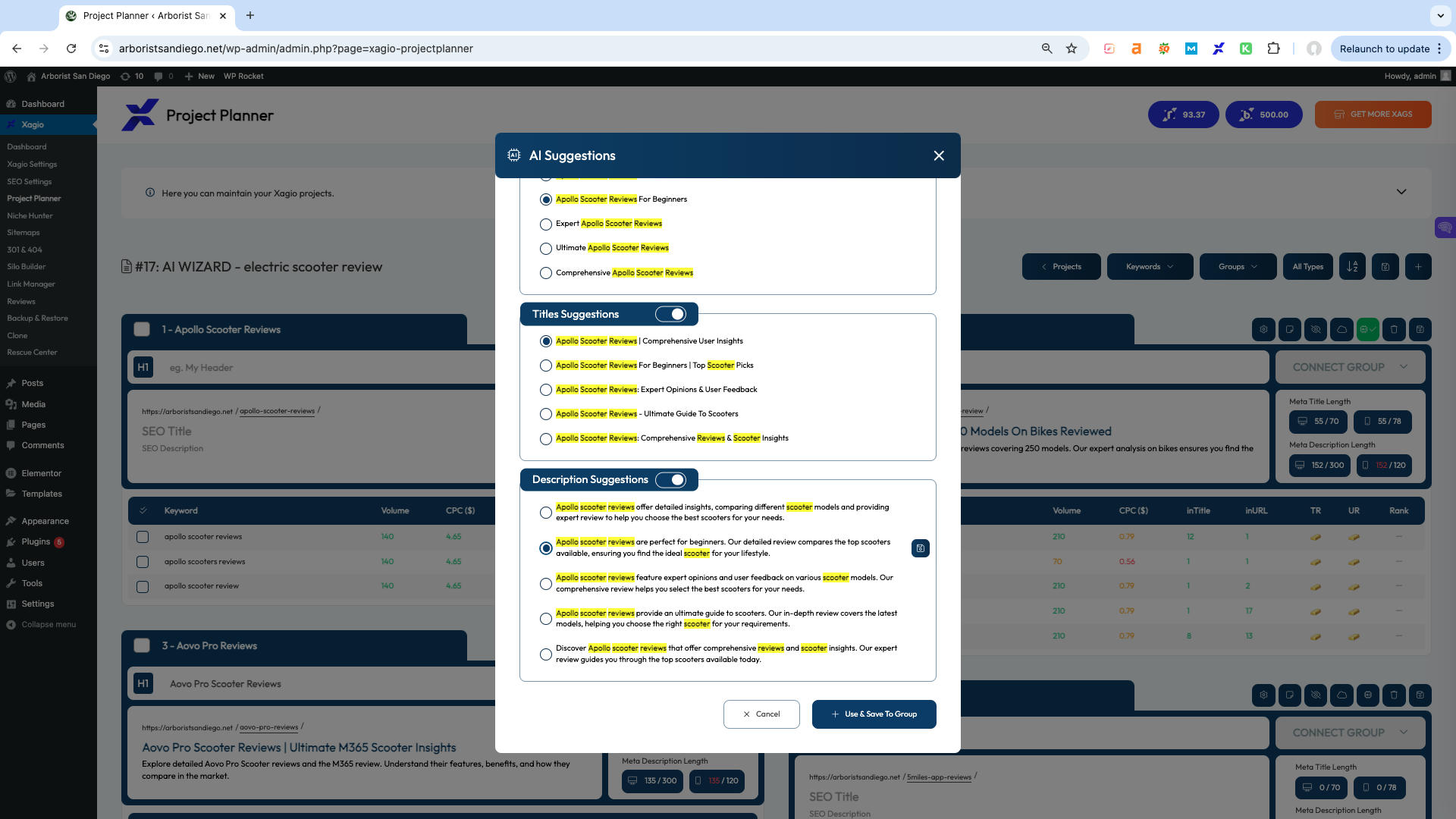Expand the 'maintain your Xagio projects' info panel
The image size is (1456, 819).
[x=1401, y=192]
